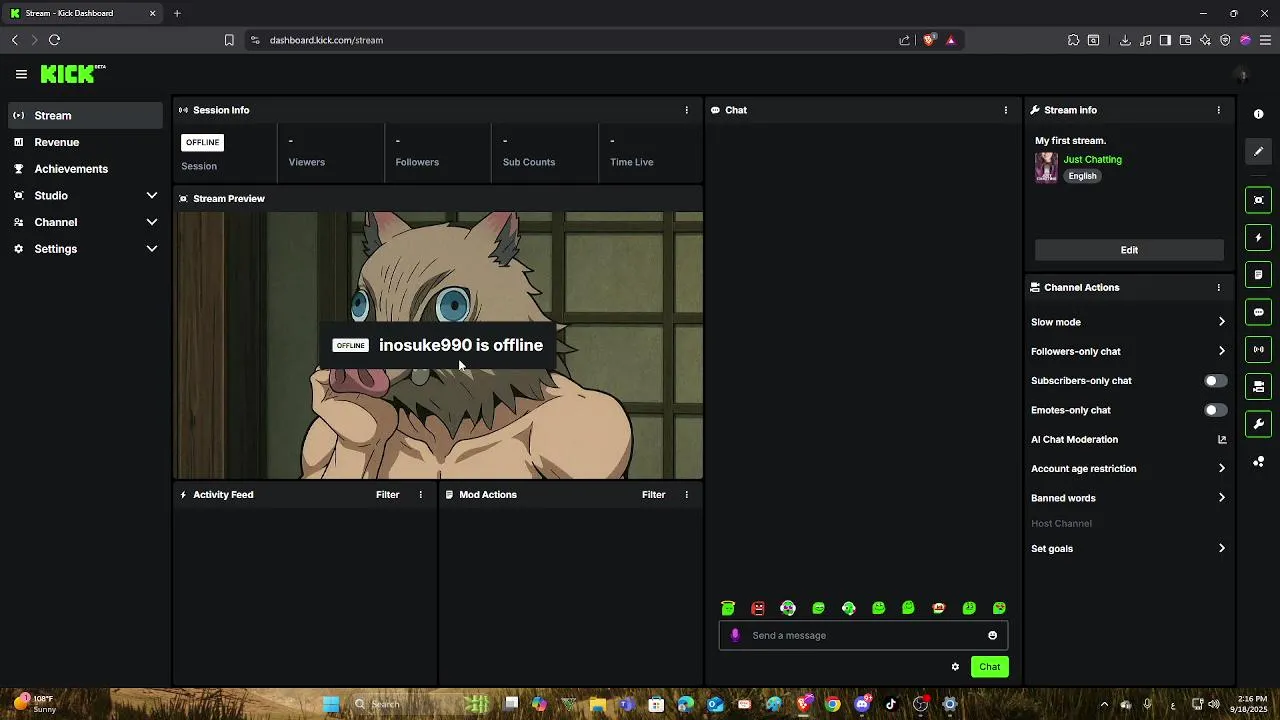Open Google Chrome from the taskbar
Viewport: 1280px width, 720px height.
(832, 704)
